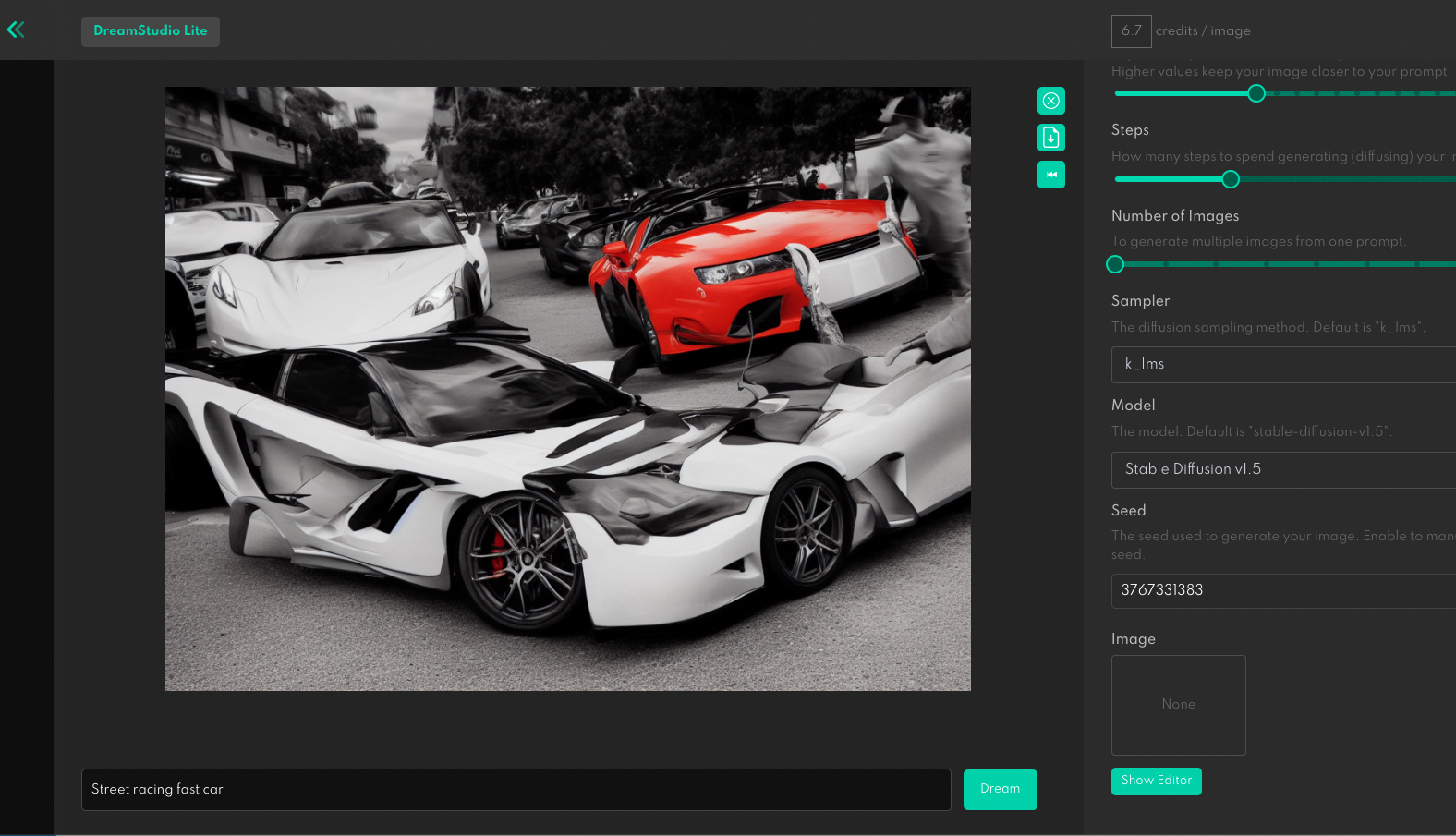Download the generated image via file icon

[1051, 138]
